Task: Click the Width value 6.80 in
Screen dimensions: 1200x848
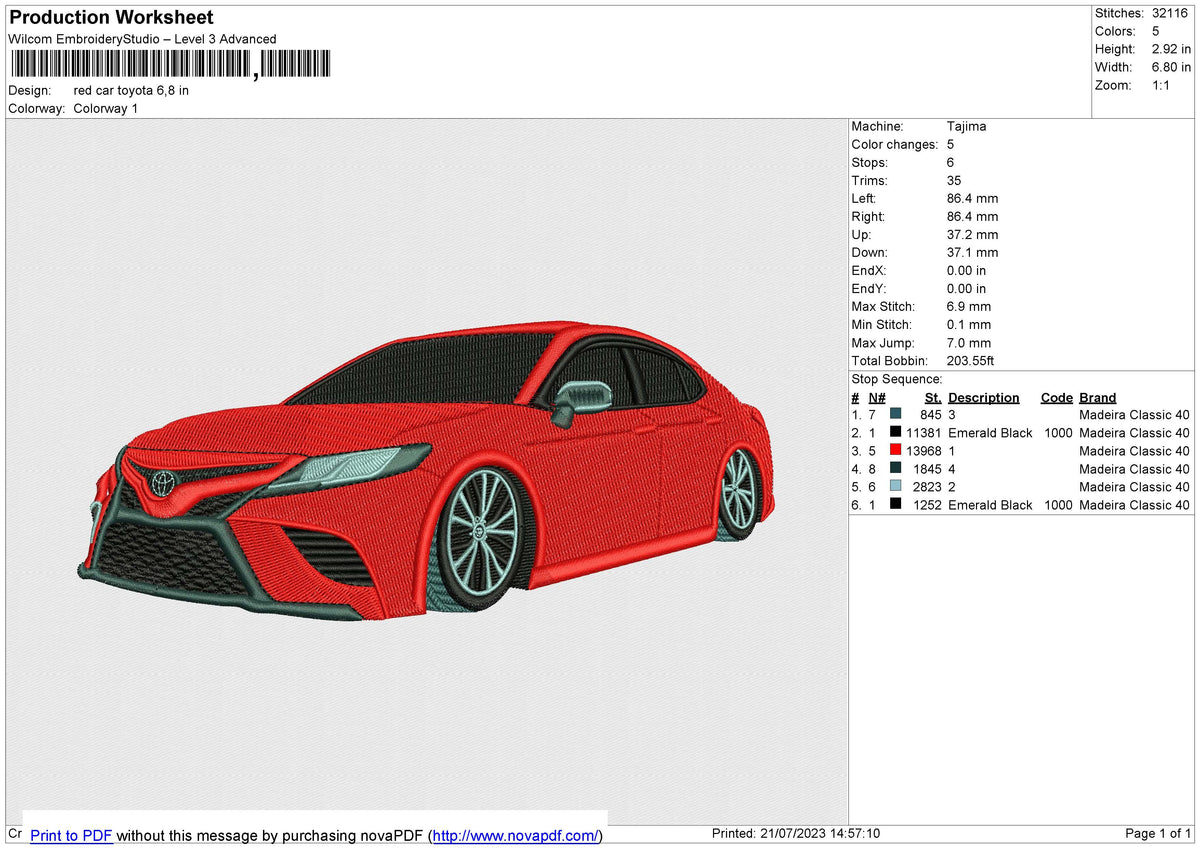Action: 1171,67
